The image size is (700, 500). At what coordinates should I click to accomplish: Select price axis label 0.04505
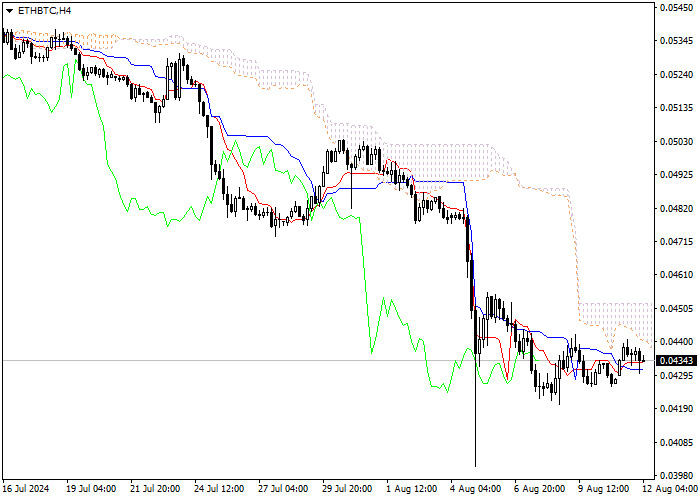[x=676, y=308]
